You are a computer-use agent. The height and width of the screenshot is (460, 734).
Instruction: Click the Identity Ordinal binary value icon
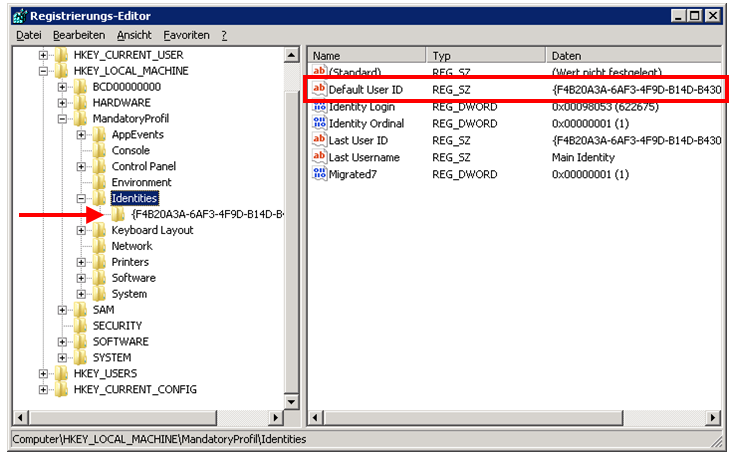[320, 124]
